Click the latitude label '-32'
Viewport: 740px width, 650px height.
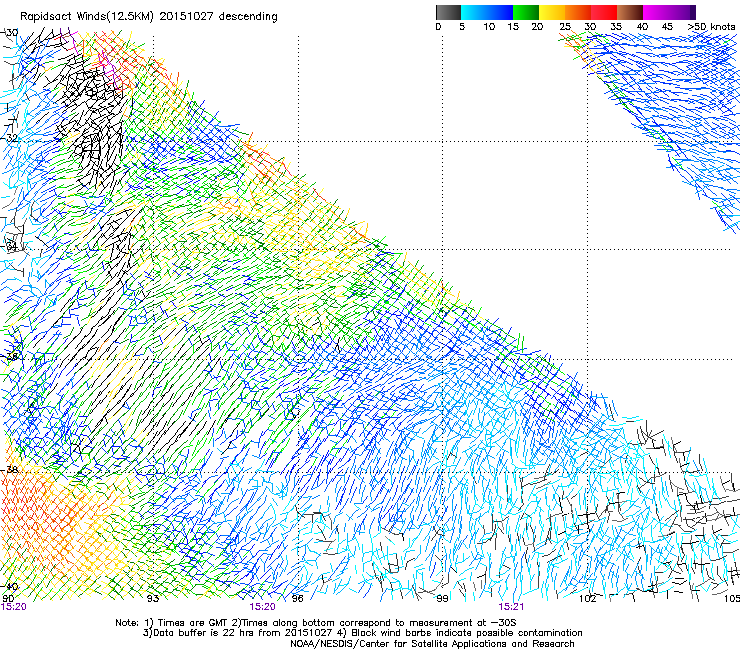(x=9, y=139)
